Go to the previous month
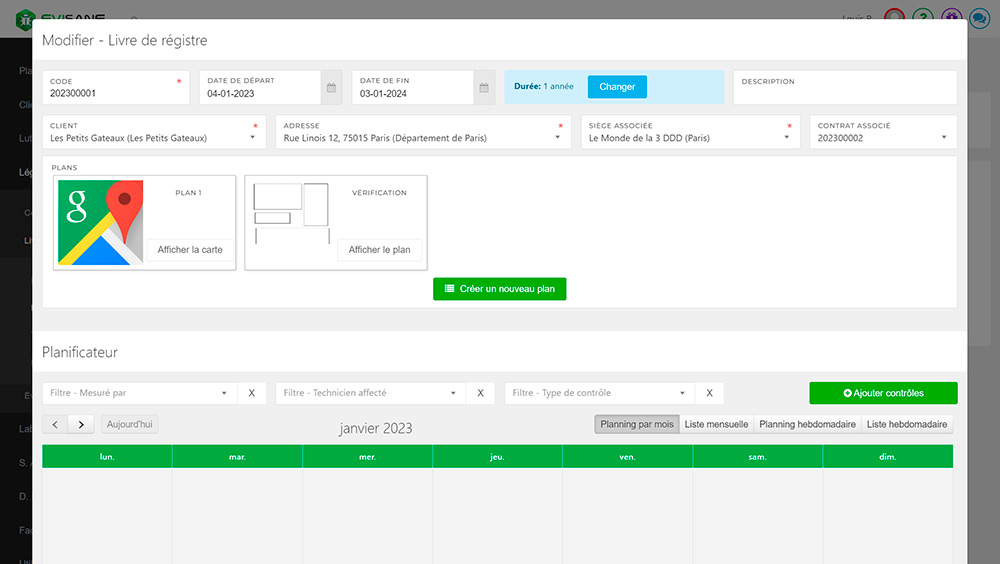Viewport: 1000px width, 564px height. tap(55, 424)
